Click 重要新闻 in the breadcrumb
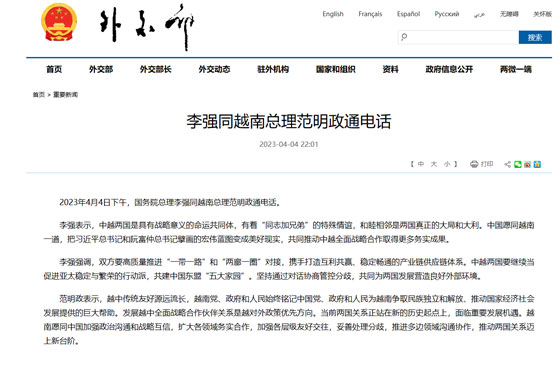This screenshot has width=560, height=380. click(x=65, y=95)
